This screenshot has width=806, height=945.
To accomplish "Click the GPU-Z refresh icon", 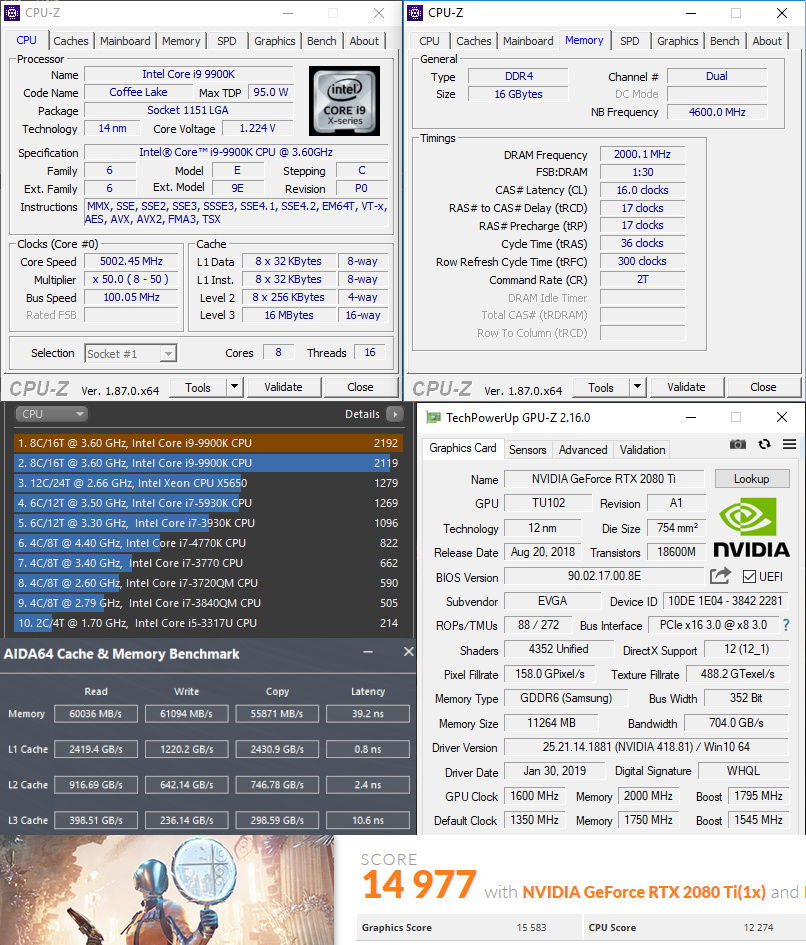I will [765, 445].
